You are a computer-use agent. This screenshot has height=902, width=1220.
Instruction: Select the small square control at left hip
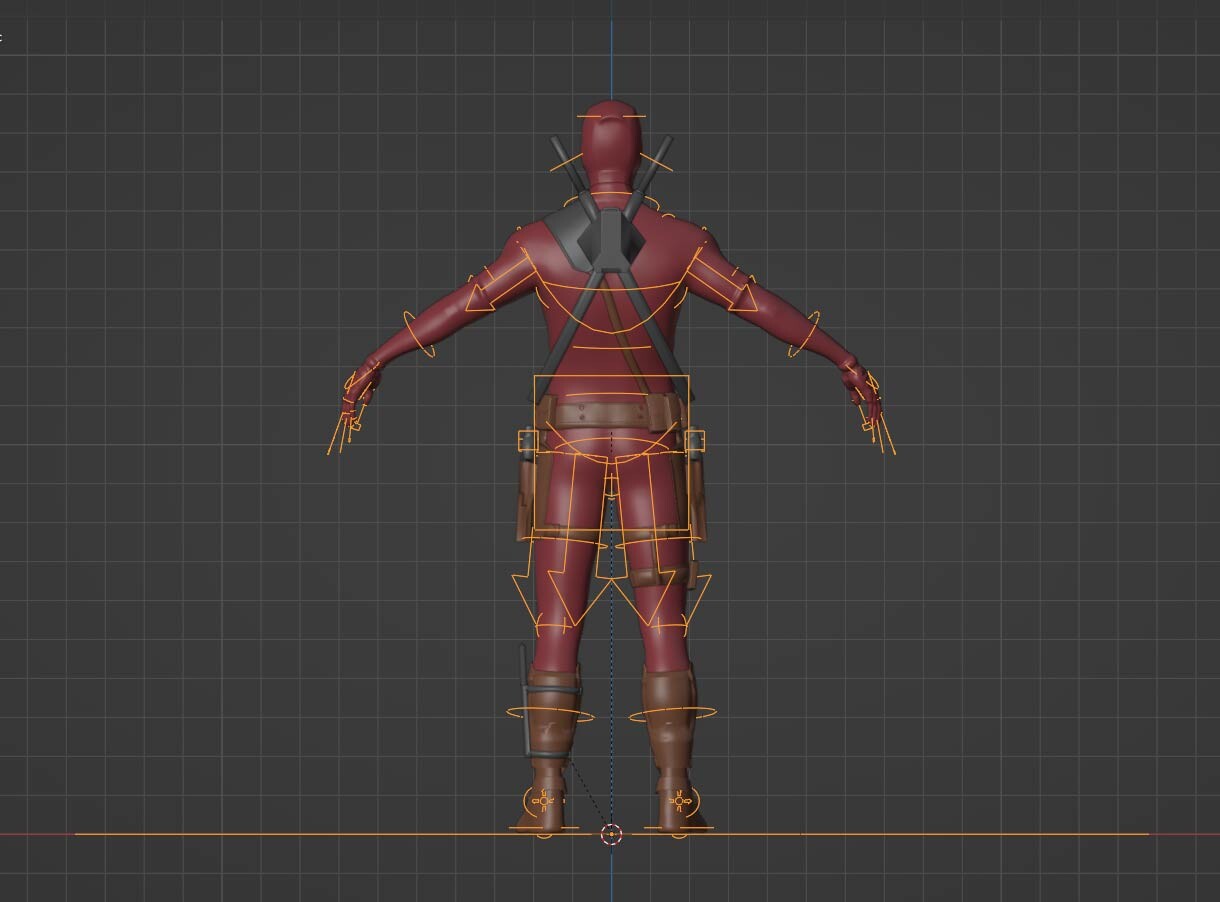(527, 440)
